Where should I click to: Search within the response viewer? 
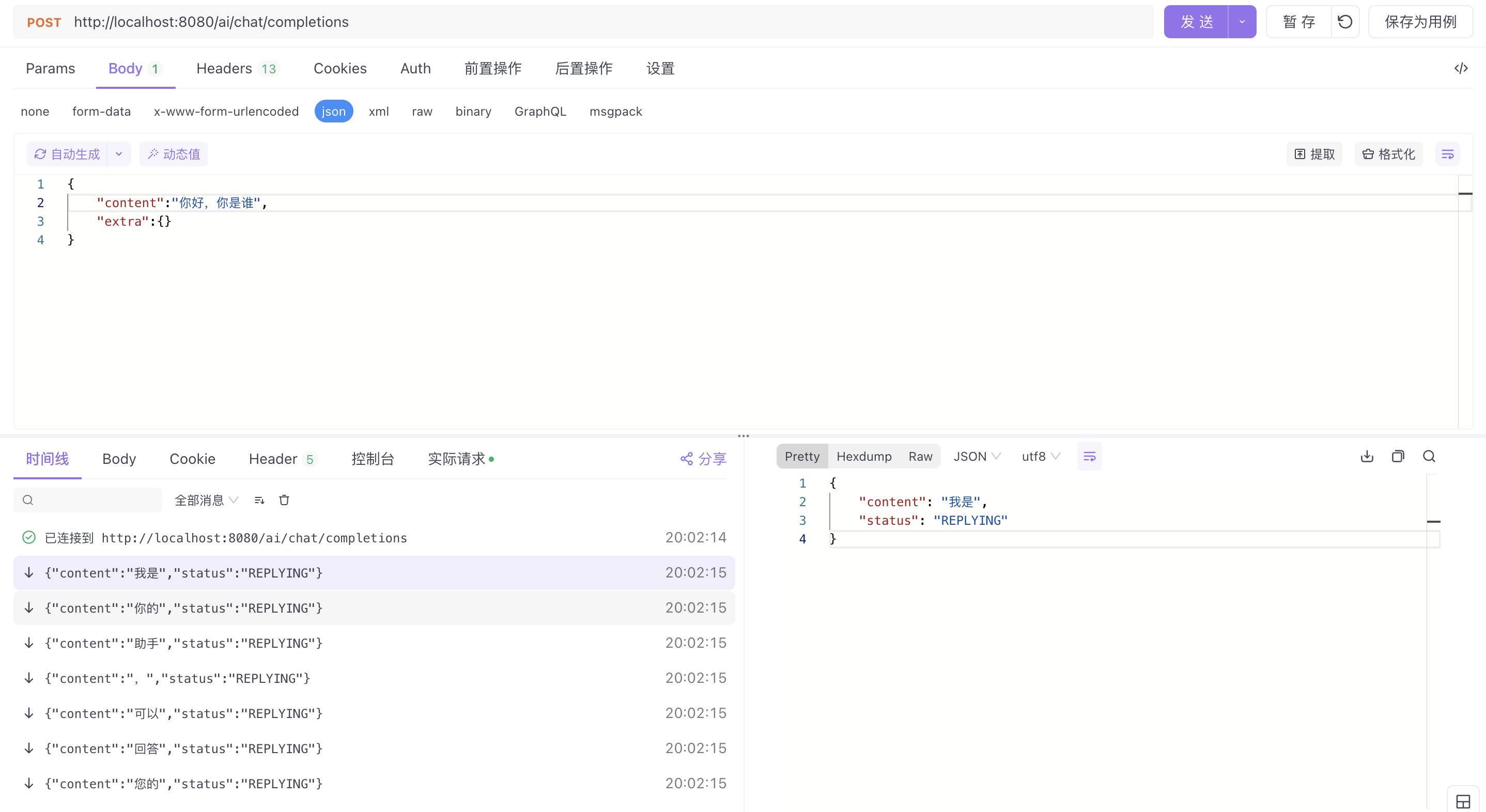1429,456
